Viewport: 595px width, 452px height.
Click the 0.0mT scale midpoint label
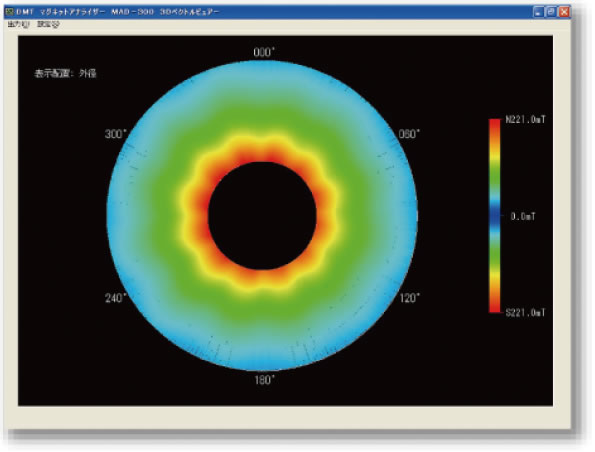pos(523,217)
